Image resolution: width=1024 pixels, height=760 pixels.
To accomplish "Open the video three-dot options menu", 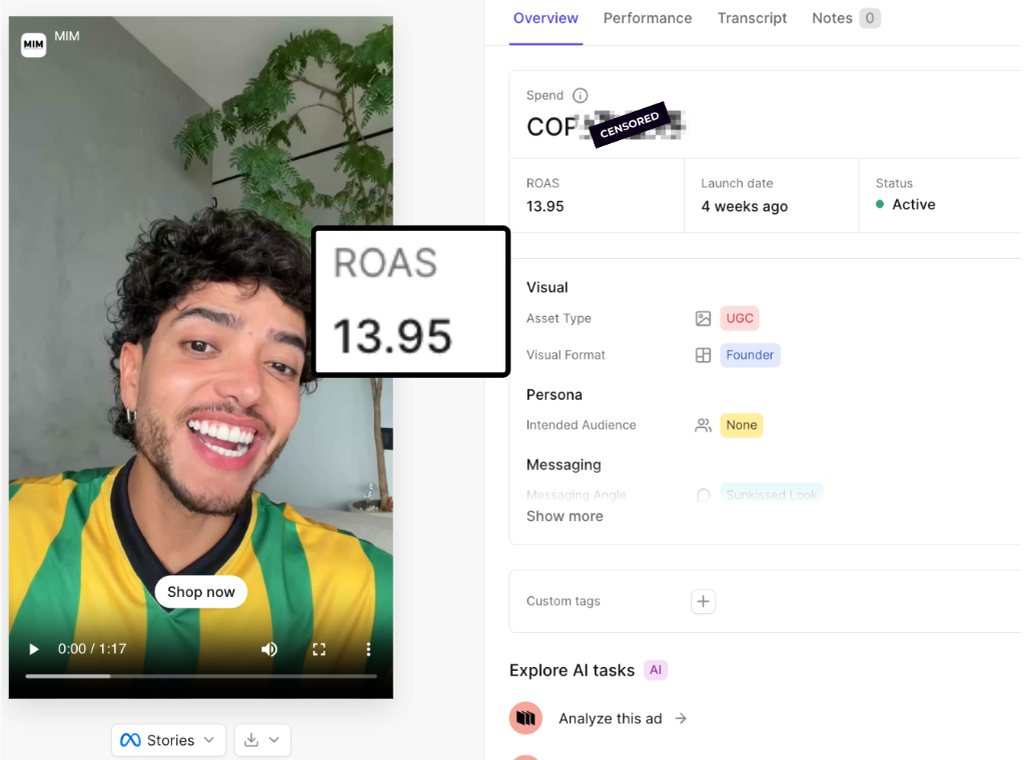I will (368, 649).
